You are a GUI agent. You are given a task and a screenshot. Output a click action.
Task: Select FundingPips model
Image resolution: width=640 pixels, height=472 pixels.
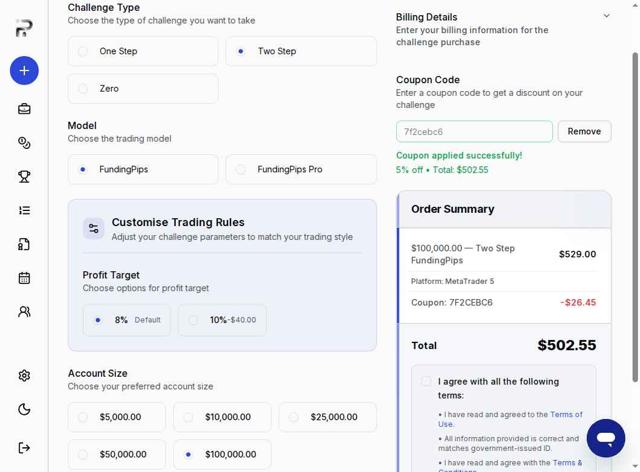tap(143, 169)
